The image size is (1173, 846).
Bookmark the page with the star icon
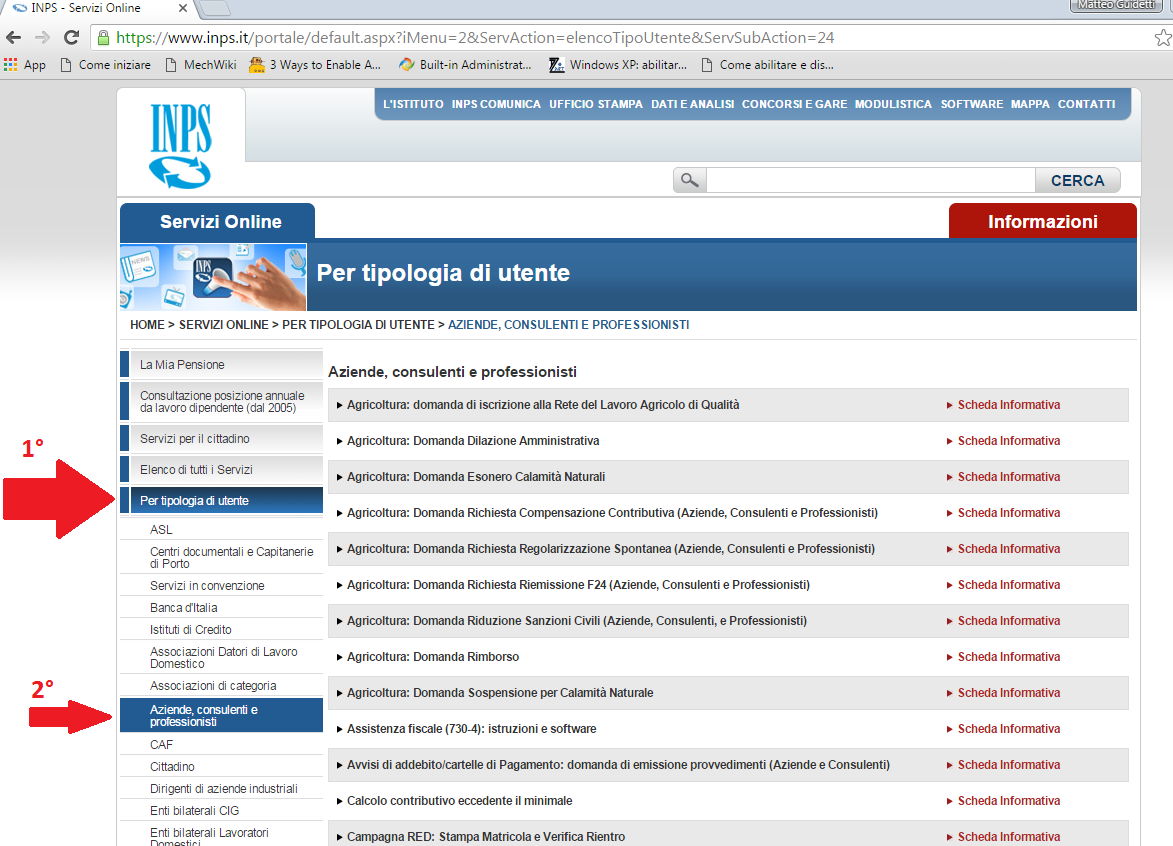(x=1162, y=38)
